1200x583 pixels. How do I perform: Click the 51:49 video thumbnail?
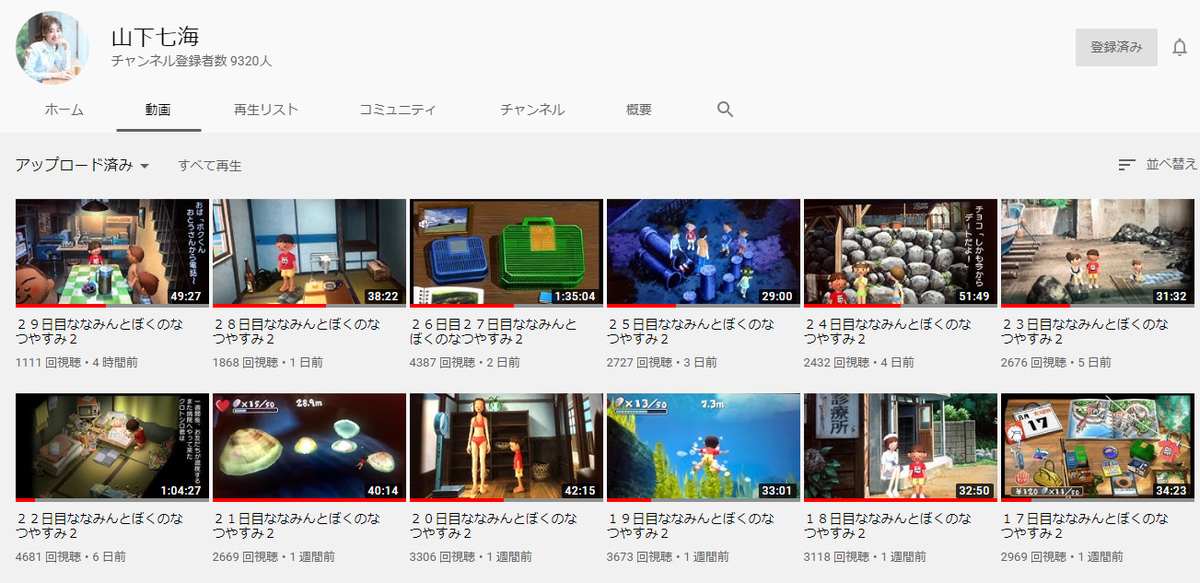(900, 252)
